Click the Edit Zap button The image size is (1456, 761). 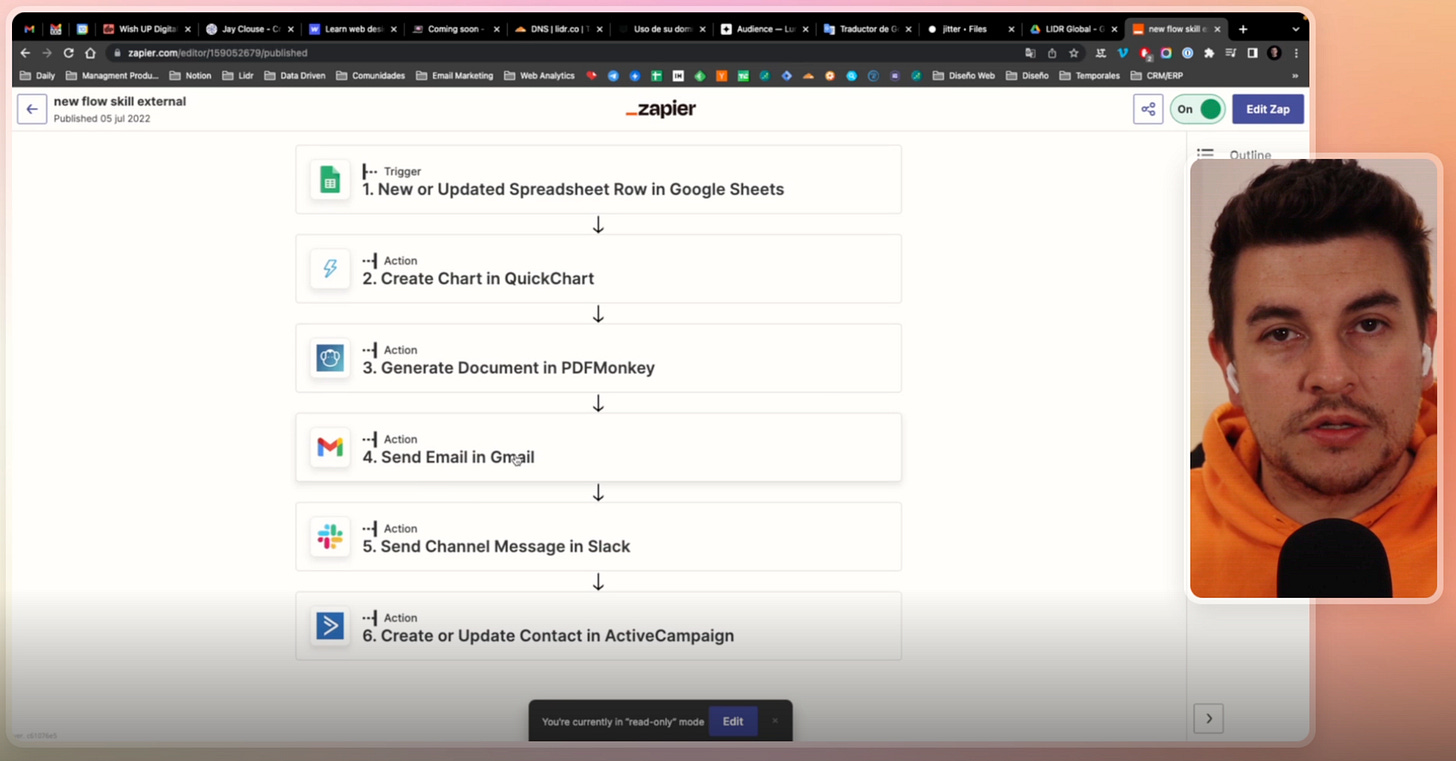pyautogui.click(x=1268, y=109)
